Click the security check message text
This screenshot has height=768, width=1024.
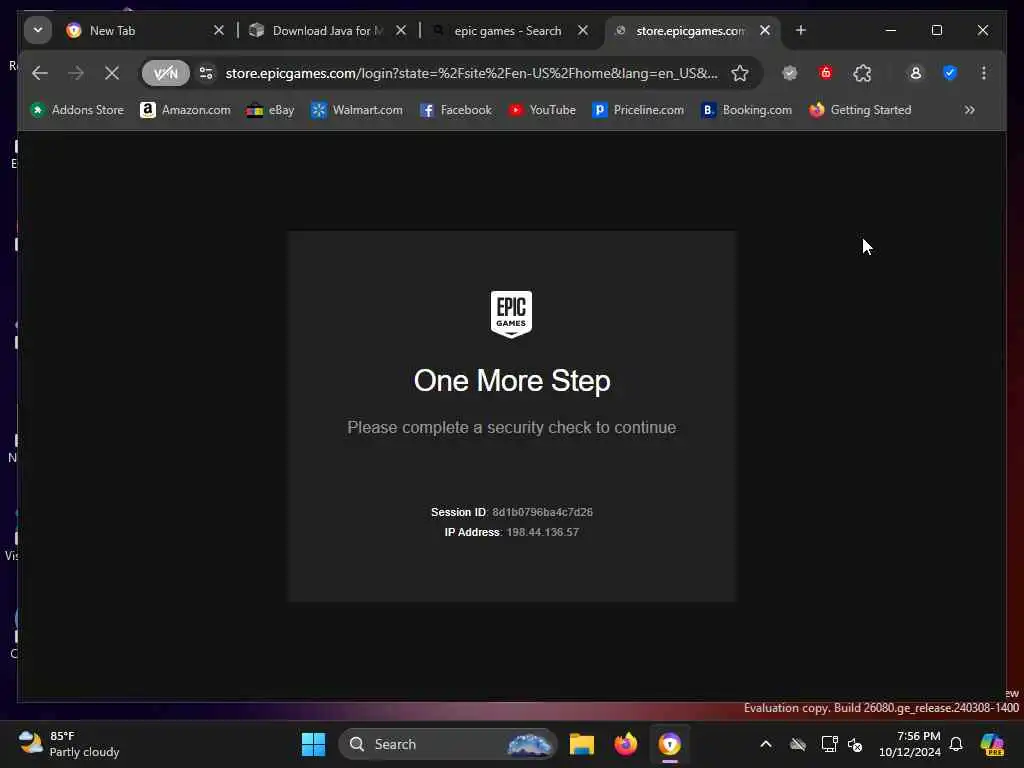512,428
